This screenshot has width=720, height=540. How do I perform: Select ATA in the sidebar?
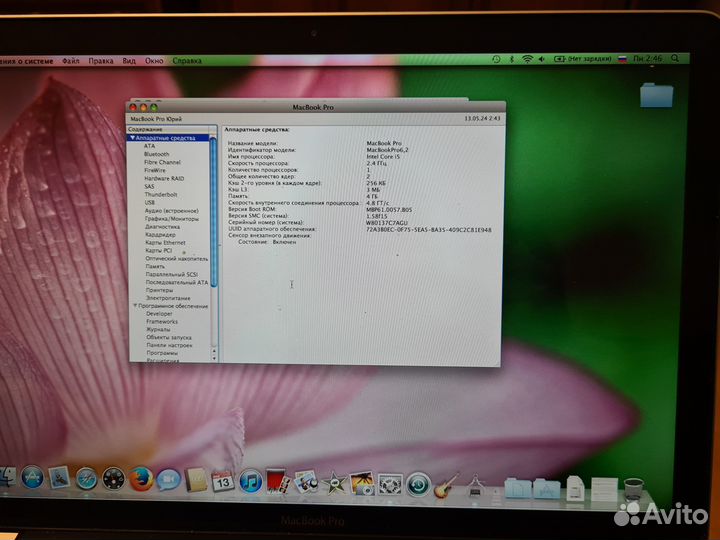149,146
